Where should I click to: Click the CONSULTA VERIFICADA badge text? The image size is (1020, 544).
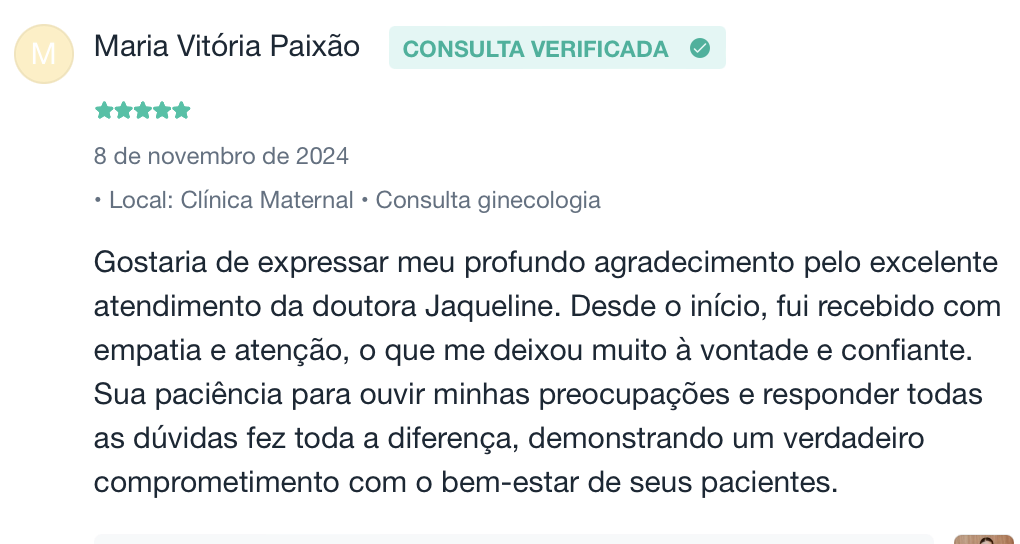pyautogui.click(x=535, y=49)
